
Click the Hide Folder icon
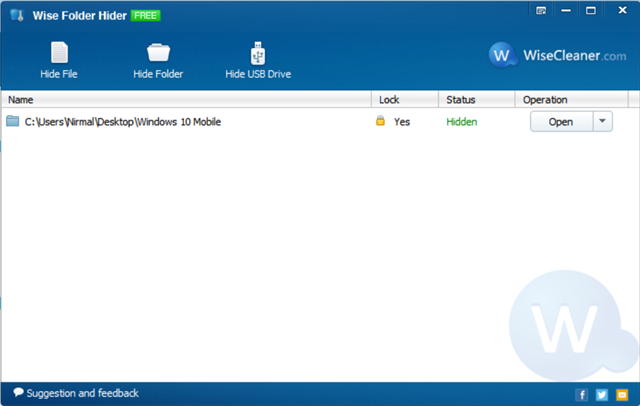coord(158,52)
